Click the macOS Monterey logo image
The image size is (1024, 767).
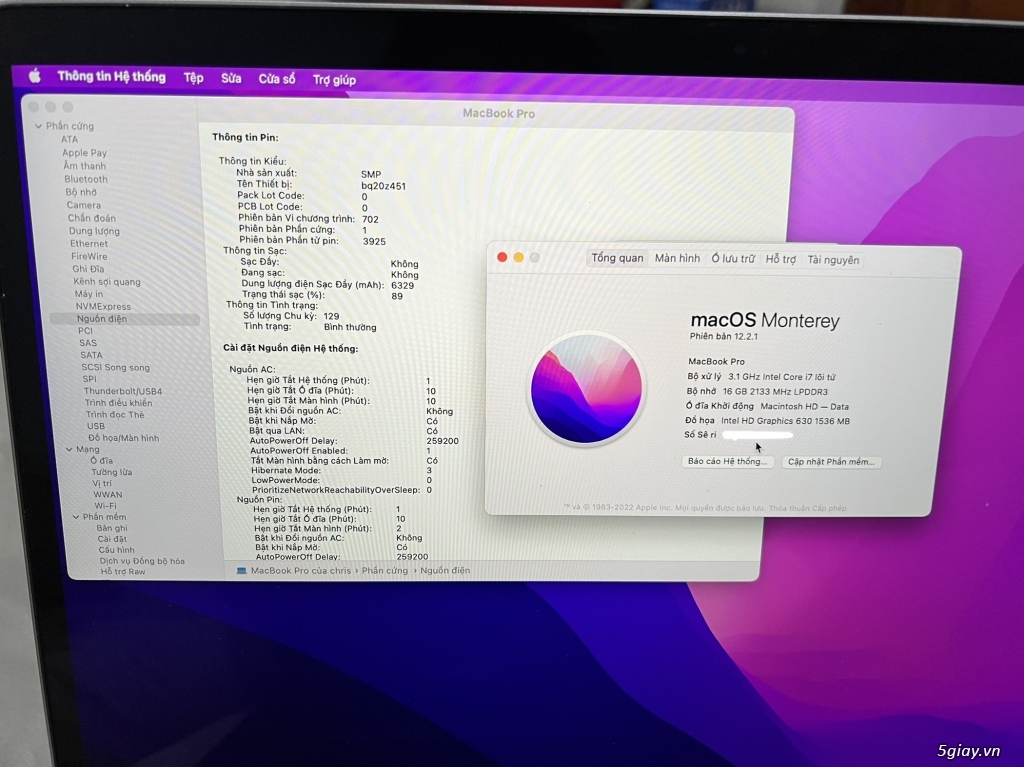(586, 388)
